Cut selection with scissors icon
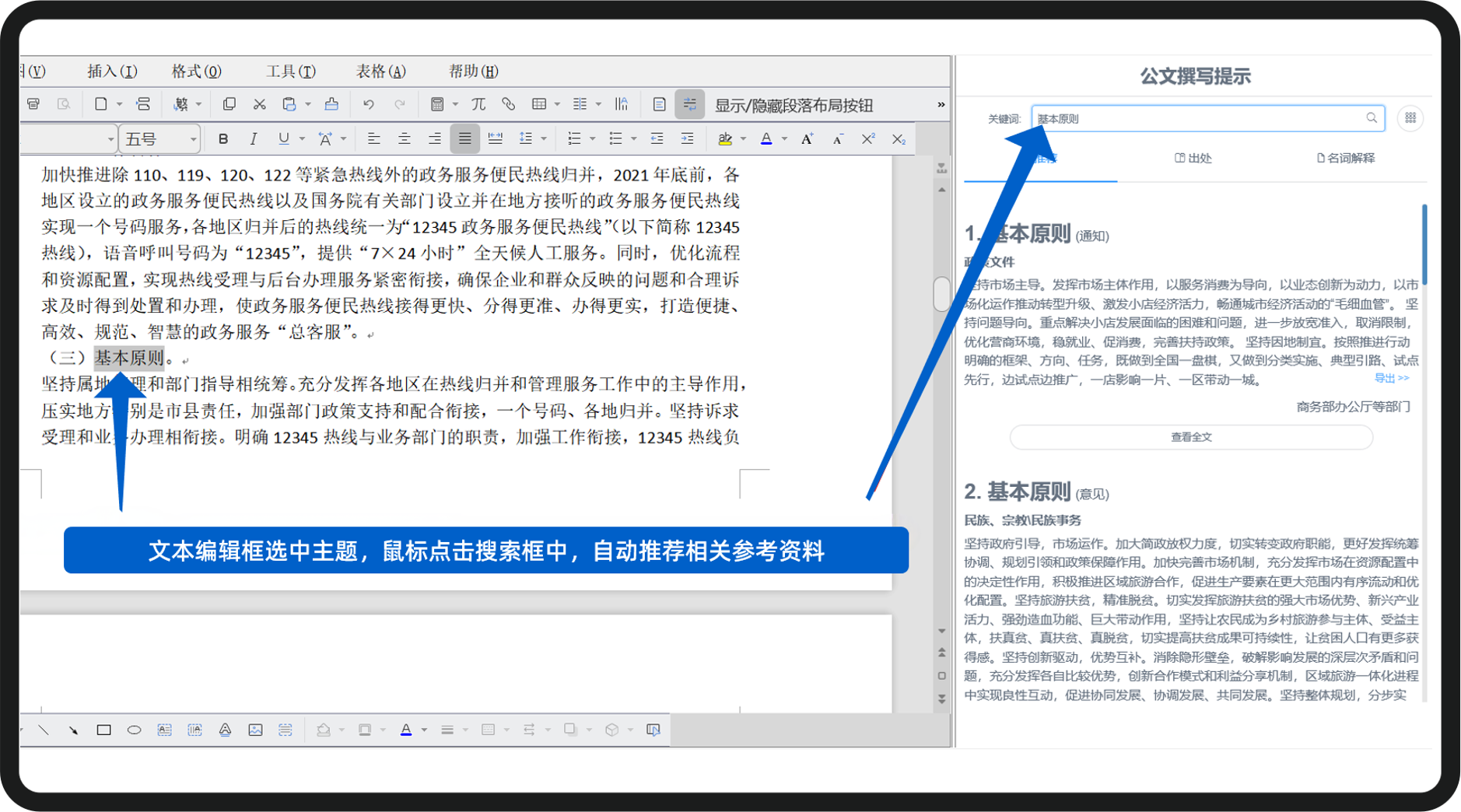Screen dimensions: 1461x812 (x=259, y=104)
